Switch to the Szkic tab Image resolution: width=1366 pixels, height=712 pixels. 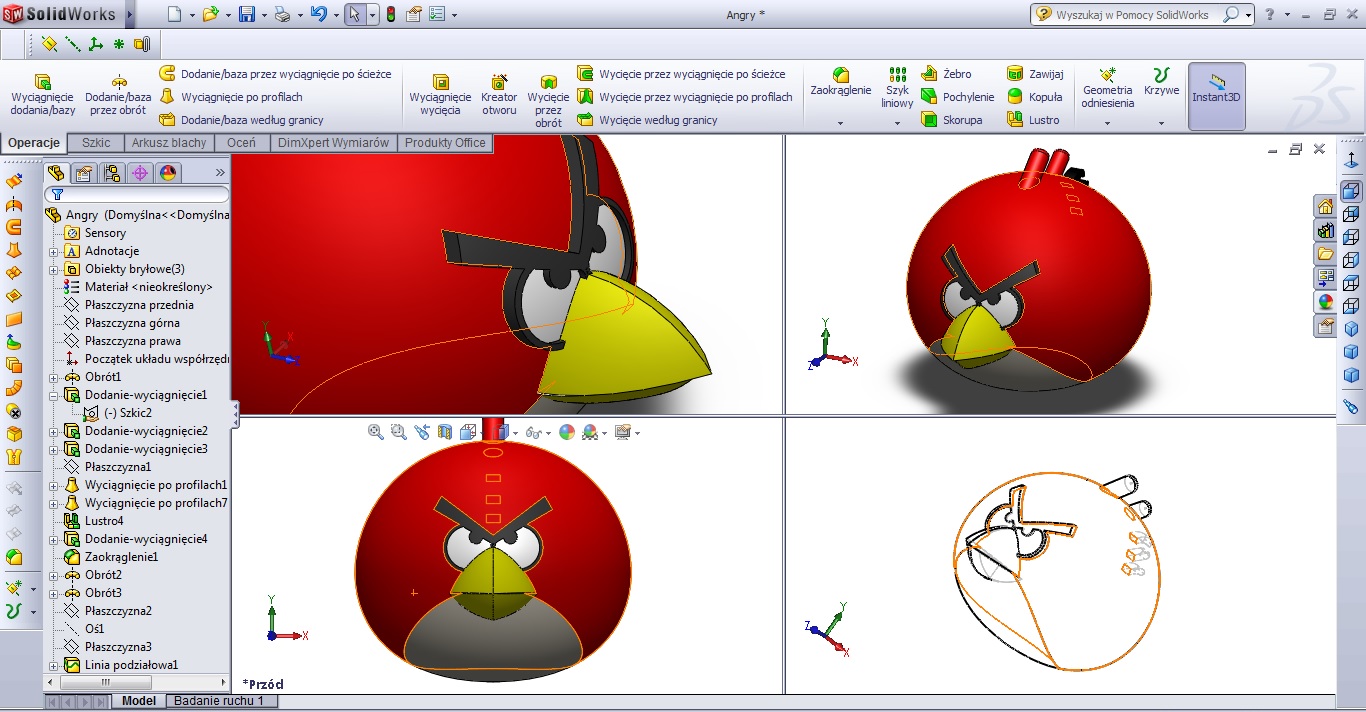(96, 143)
